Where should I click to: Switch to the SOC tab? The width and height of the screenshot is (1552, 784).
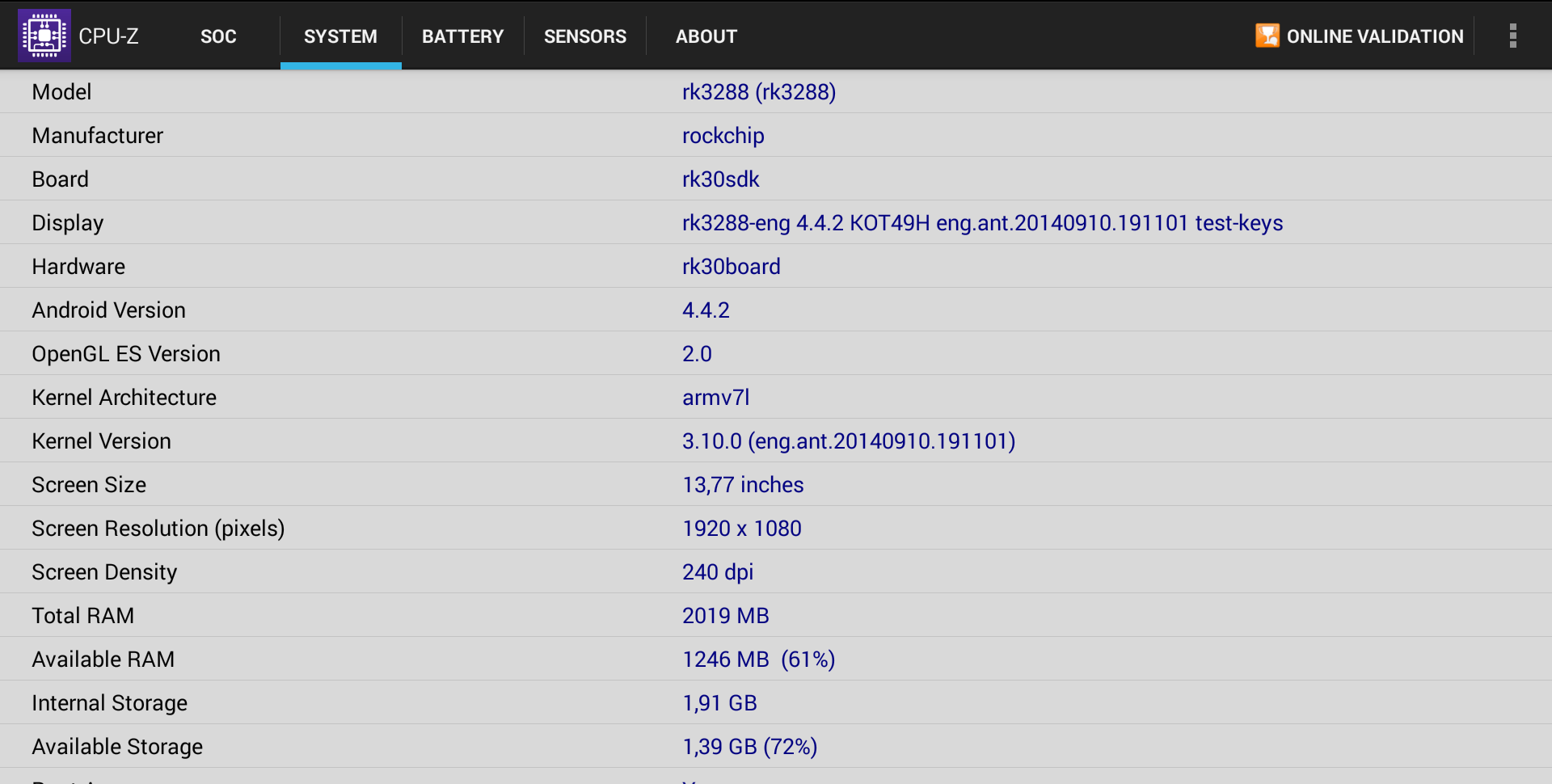(218, 36)
